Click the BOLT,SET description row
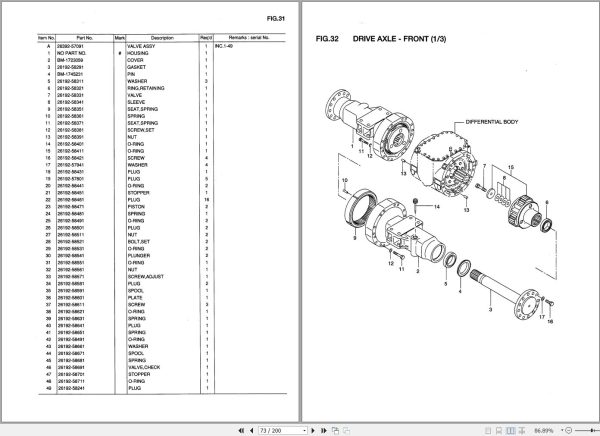 [x=139, y=242]
